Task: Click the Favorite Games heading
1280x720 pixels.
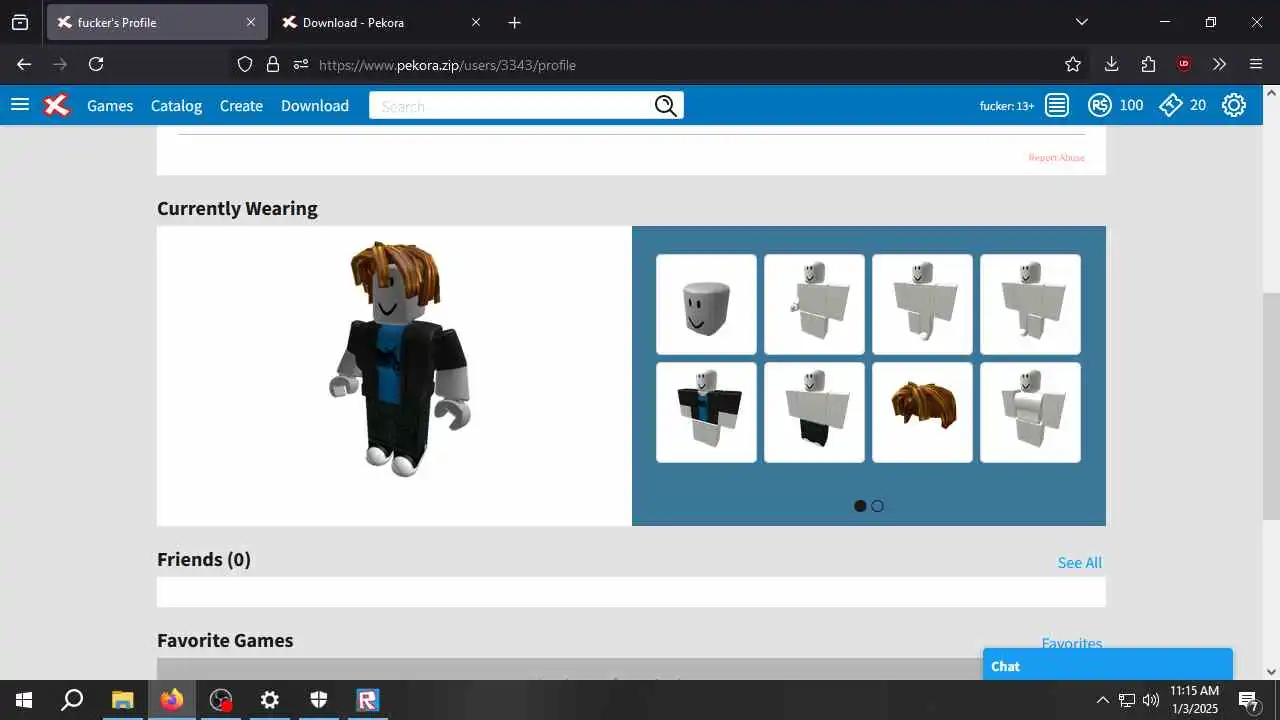Action: coord(225,640)
